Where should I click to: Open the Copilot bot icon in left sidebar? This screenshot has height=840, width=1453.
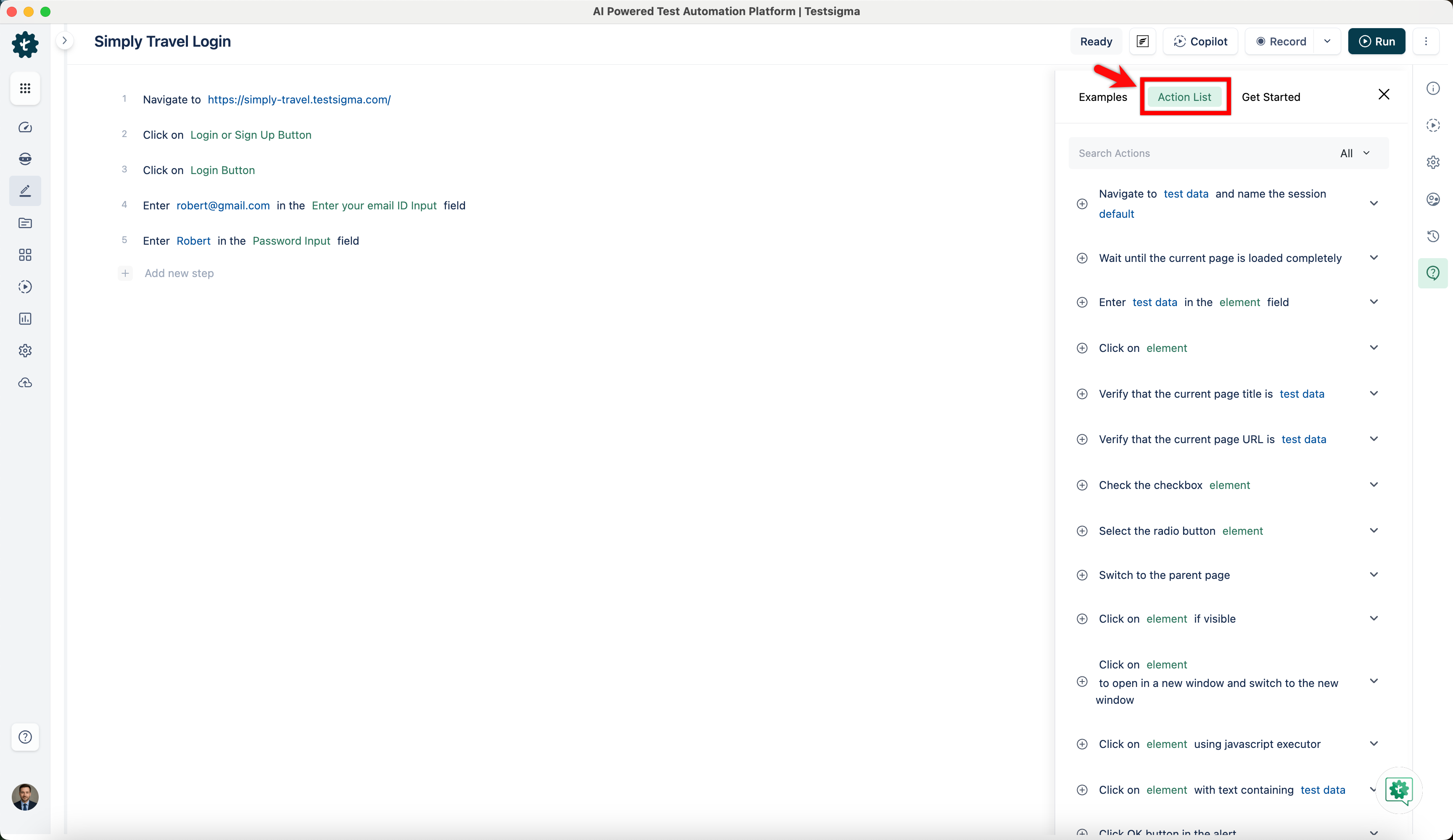[x=25, y=158]
